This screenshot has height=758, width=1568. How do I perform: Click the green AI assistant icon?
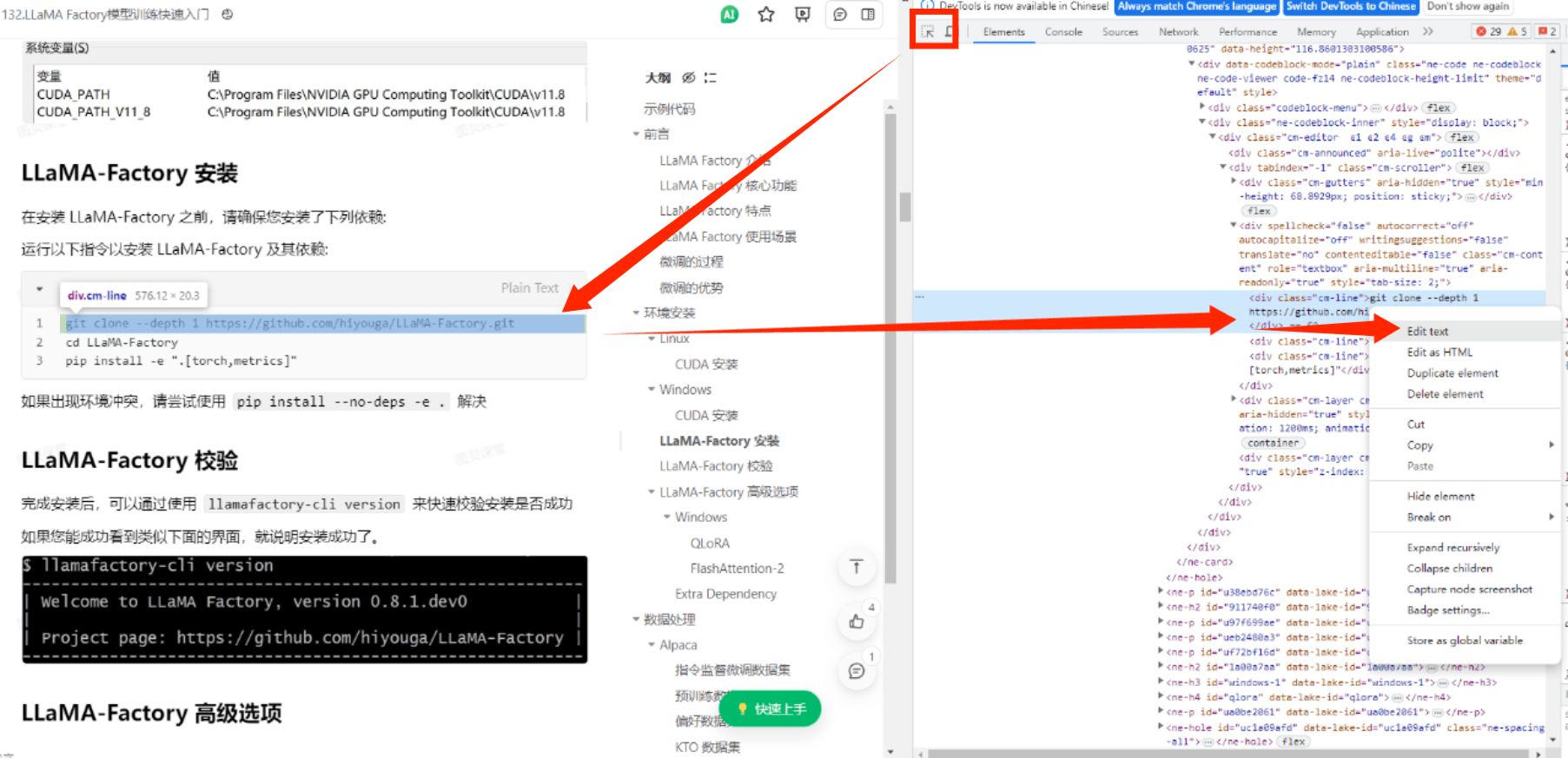tap(730, 14)
